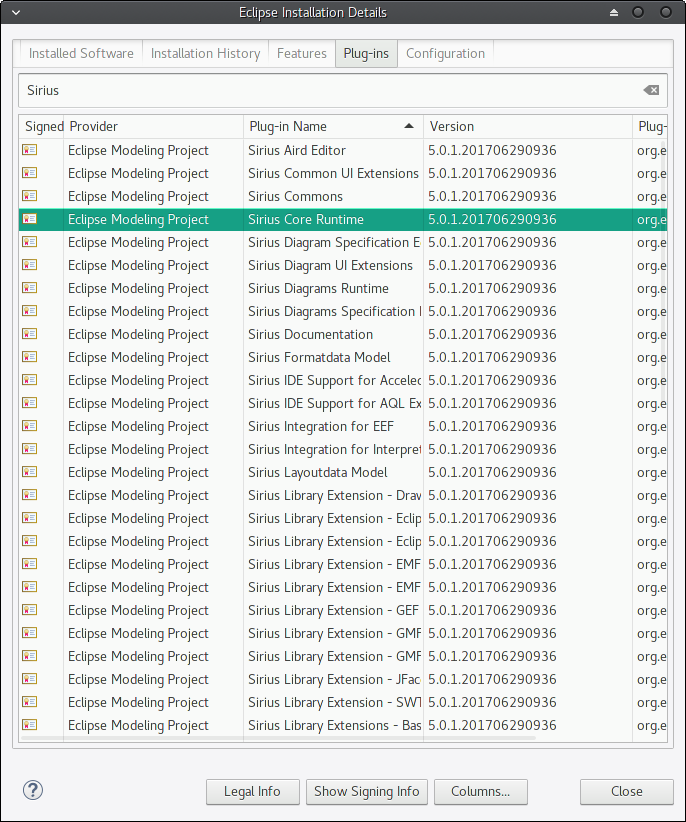Click the Sirius IDE Support for AQL name
686x822 pixels.
334,403
